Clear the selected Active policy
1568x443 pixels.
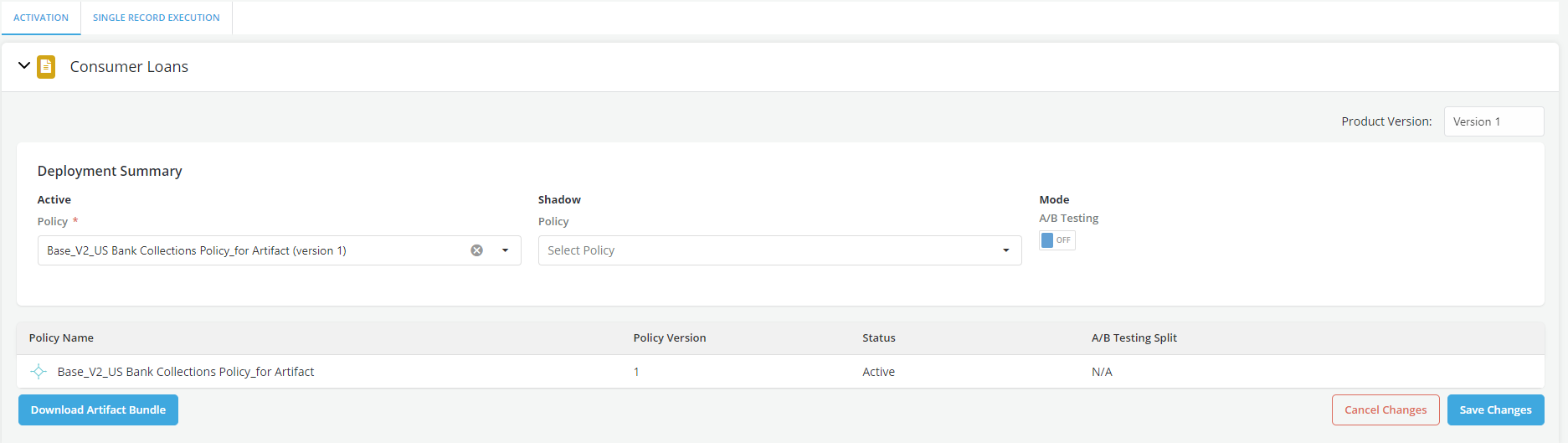(x=476, y=250)
